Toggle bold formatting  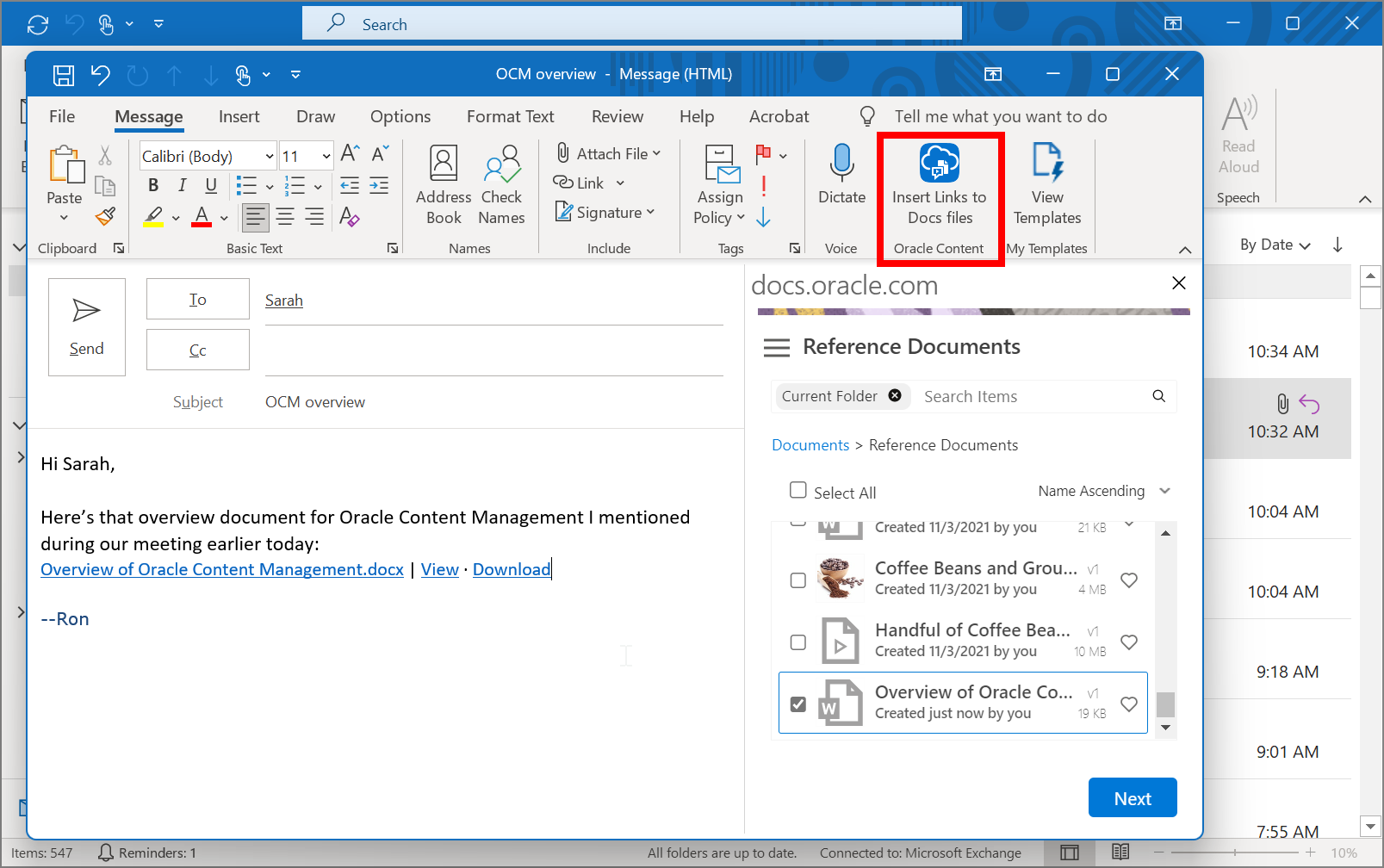[x=153, y=185]
